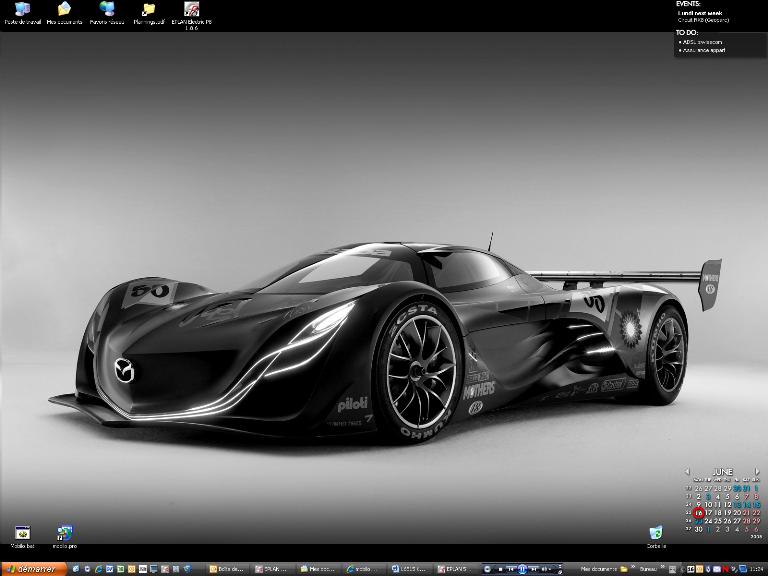Launch Outlook from the quick launch bar
This screenshot has width=768, height=576.
(x=131, y=569)
